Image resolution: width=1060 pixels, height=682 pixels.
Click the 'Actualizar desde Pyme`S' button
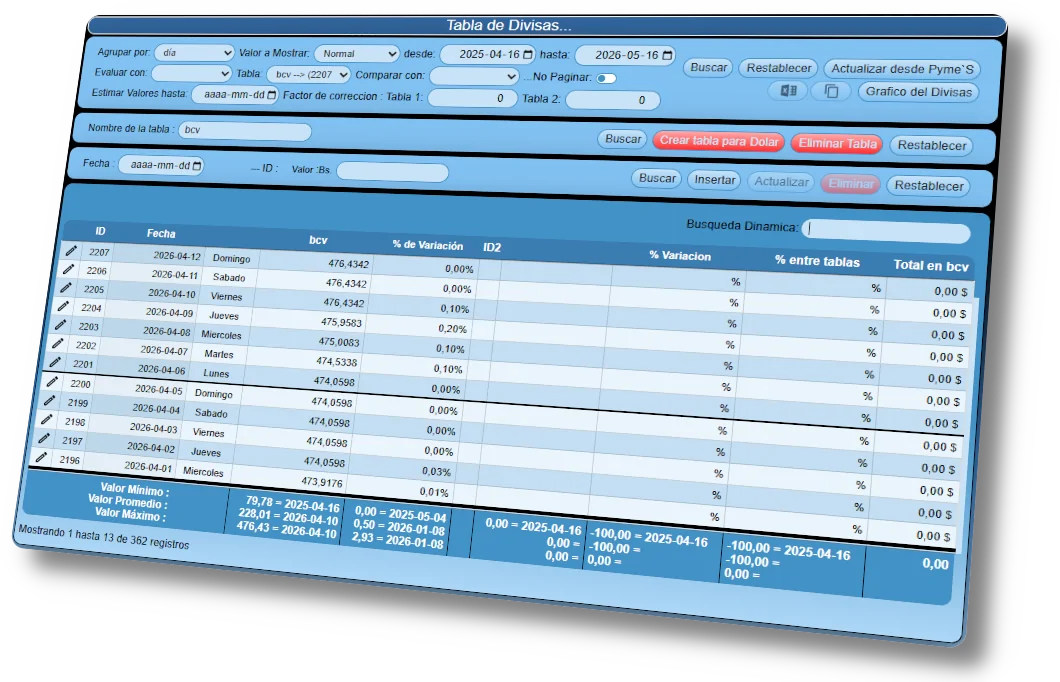[x=902, y=69]
